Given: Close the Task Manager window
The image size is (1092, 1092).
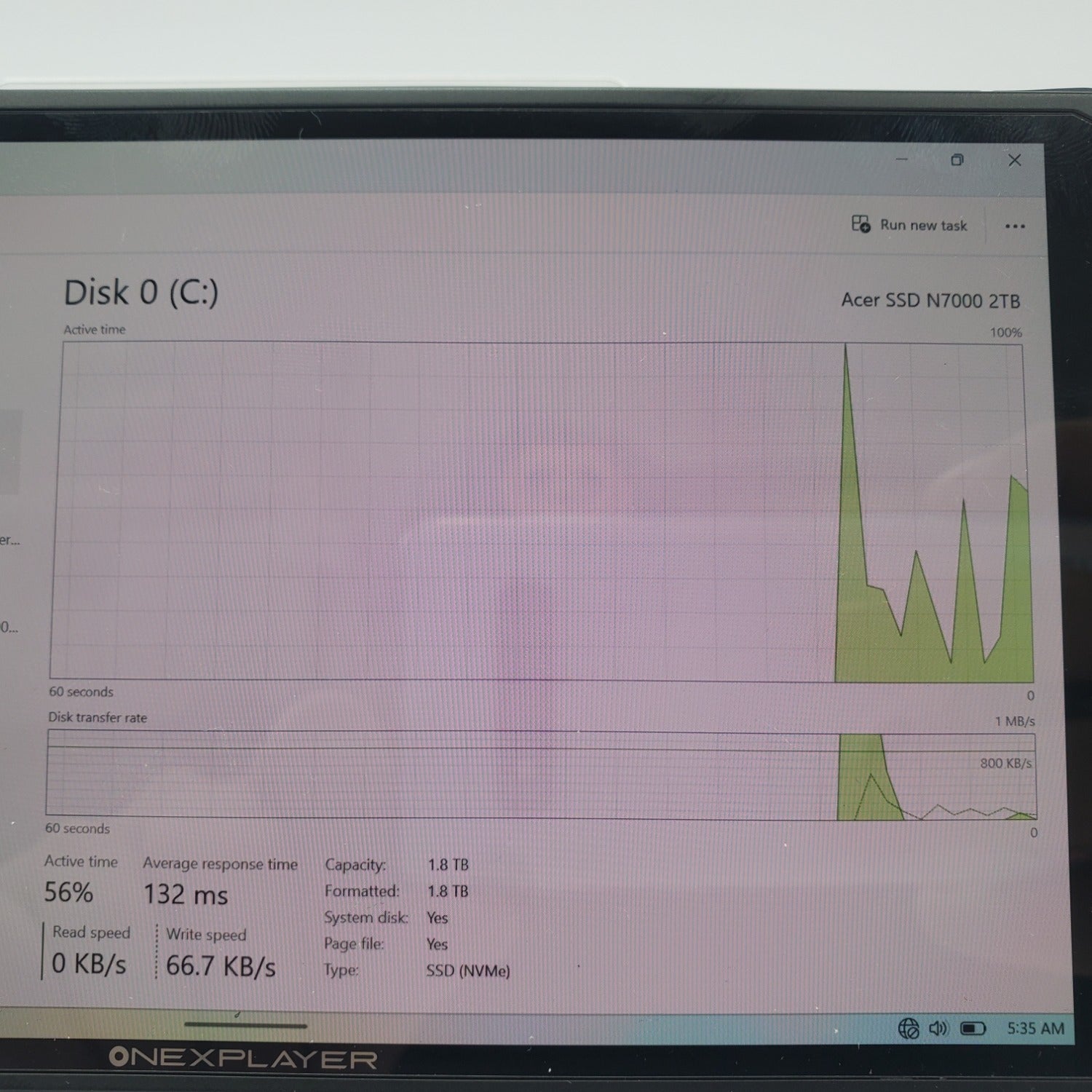Looking at the screenshot, I should point(1015,160).
